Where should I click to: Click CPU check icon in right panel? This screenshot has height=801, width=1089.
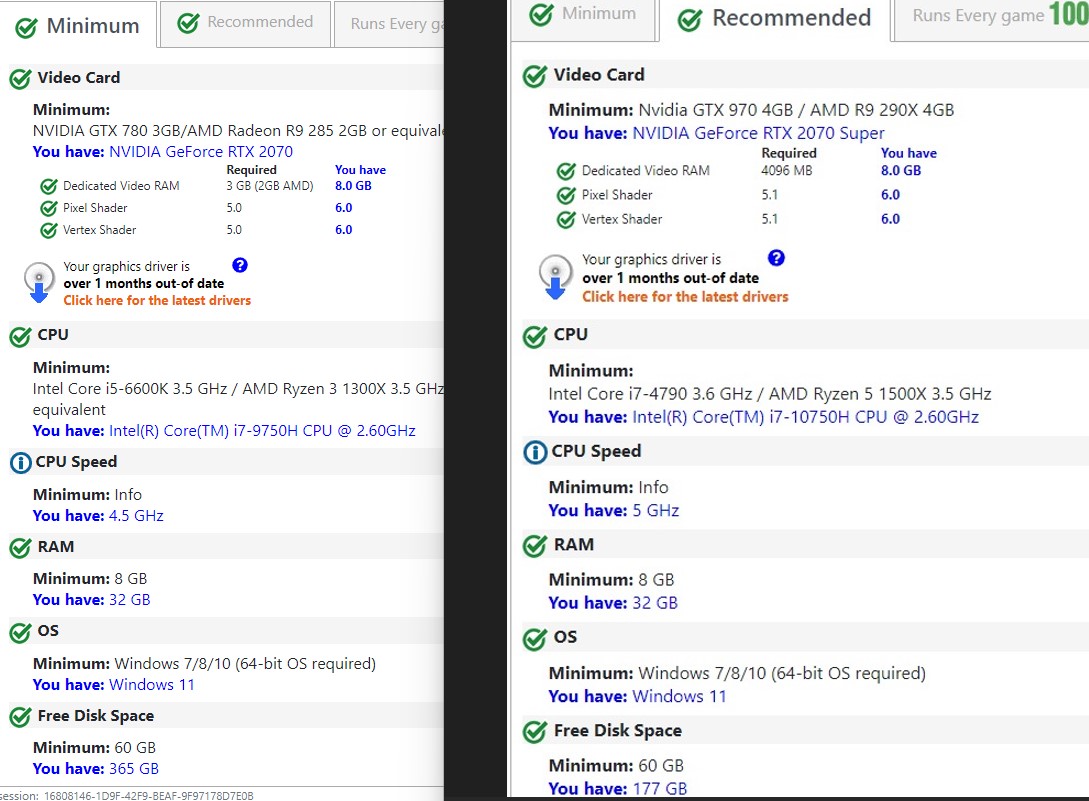tap(535, 336)
